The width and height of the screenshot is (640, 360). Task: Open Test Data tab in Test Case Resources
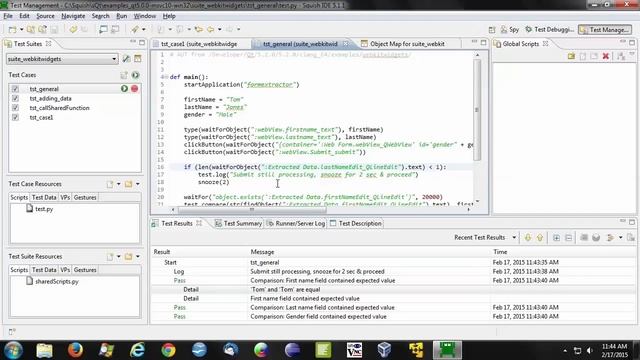click(44, 198)
